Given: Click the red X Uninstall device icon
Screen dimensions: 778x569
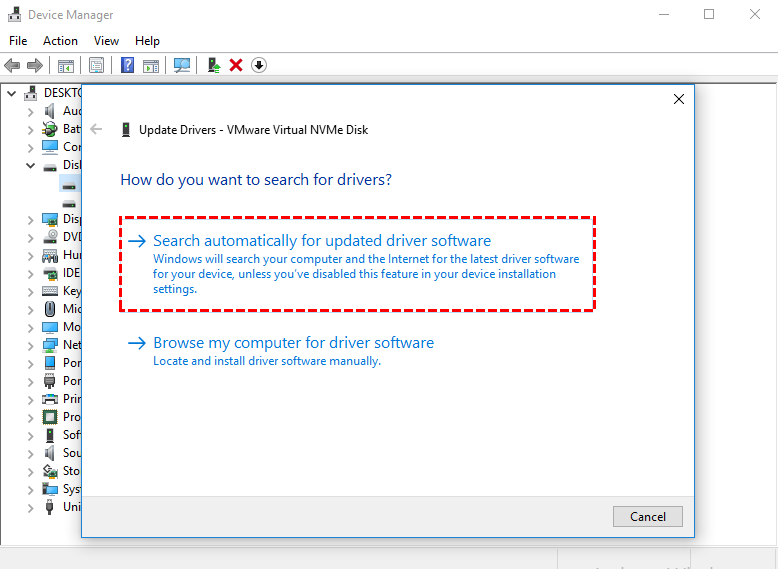Looking at the screenshot, I should (236, 66).
